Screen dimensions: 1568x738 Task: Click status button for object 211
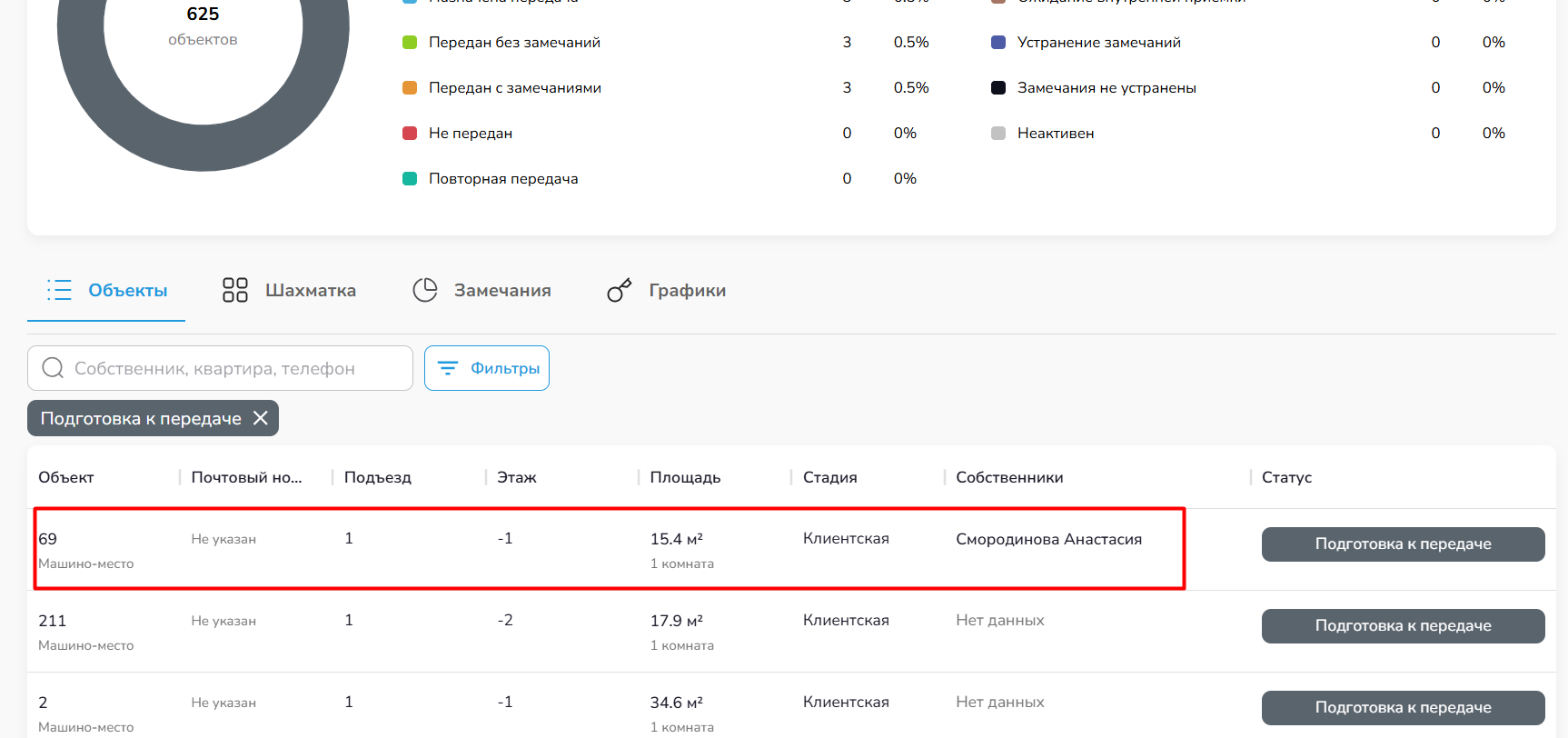tap(1403, 626)
